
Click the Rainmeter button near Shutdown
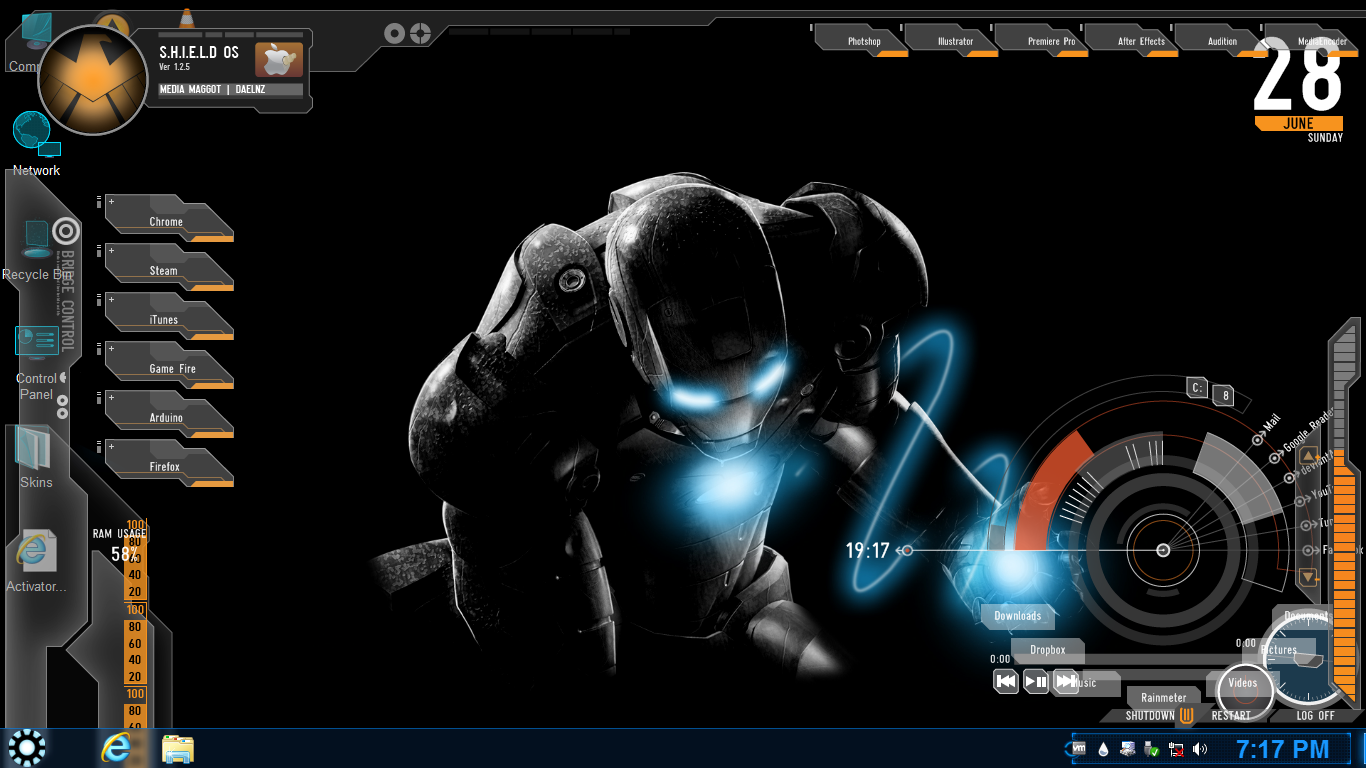[1163, 697]
